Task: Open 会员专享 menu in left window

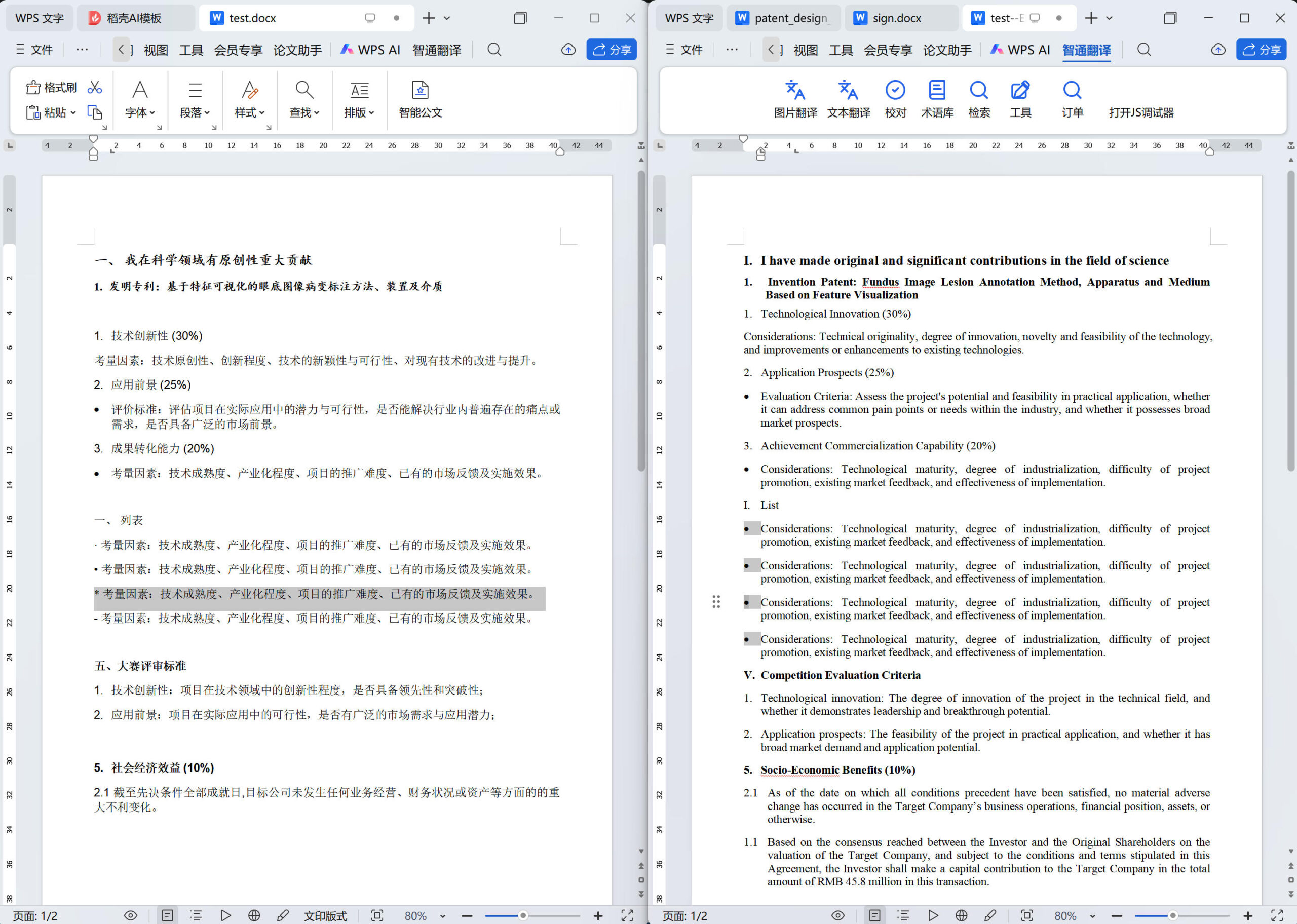Action: point(238,50)
